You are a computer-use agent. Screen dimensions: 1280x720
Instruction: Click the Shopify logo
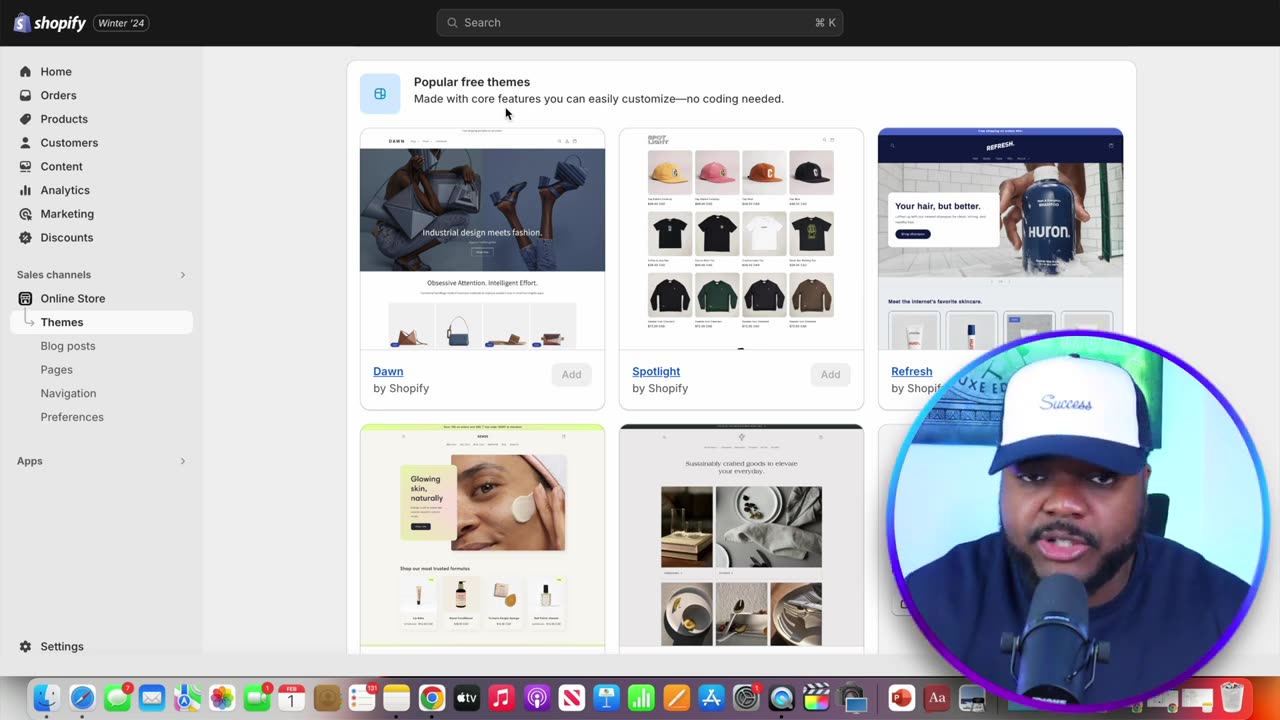tap(50, 23)
